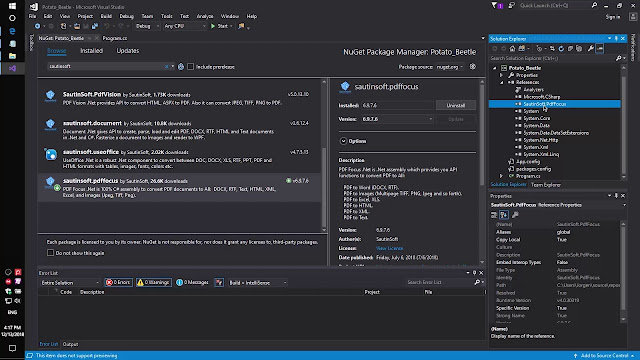Screen dimensions: 640x360
Task: Expand the Program.cs node in Solution Explorer
Action: coord(501,176)
